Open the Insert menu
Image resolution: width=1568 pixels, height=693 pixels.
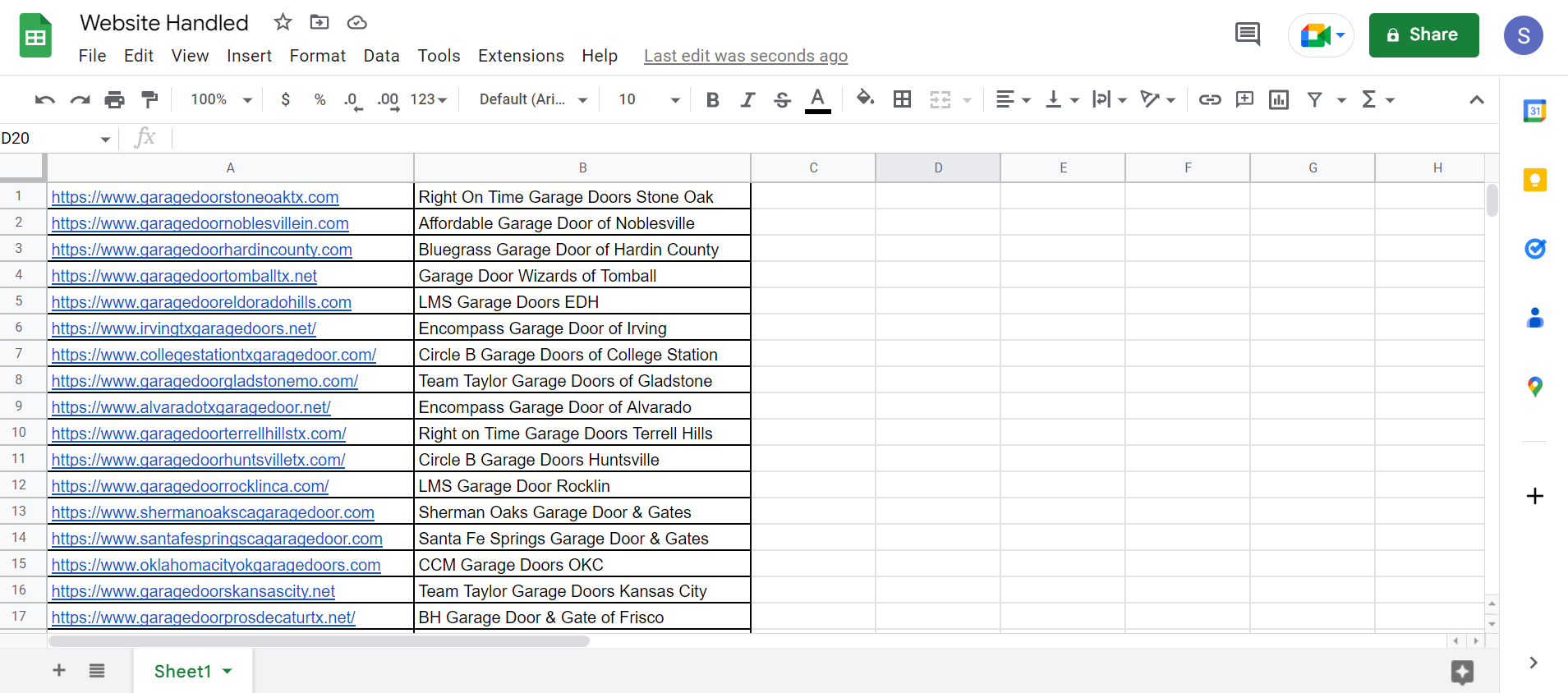249,56
